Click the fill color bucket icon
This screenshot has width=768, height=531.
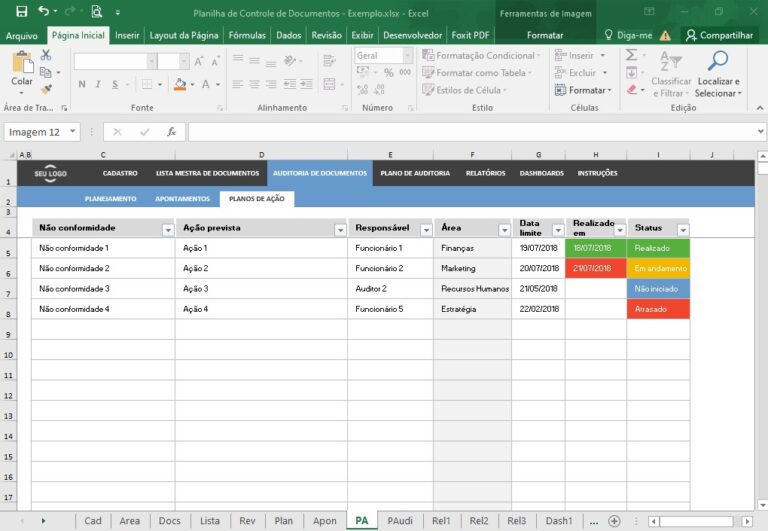coord(180,84)
